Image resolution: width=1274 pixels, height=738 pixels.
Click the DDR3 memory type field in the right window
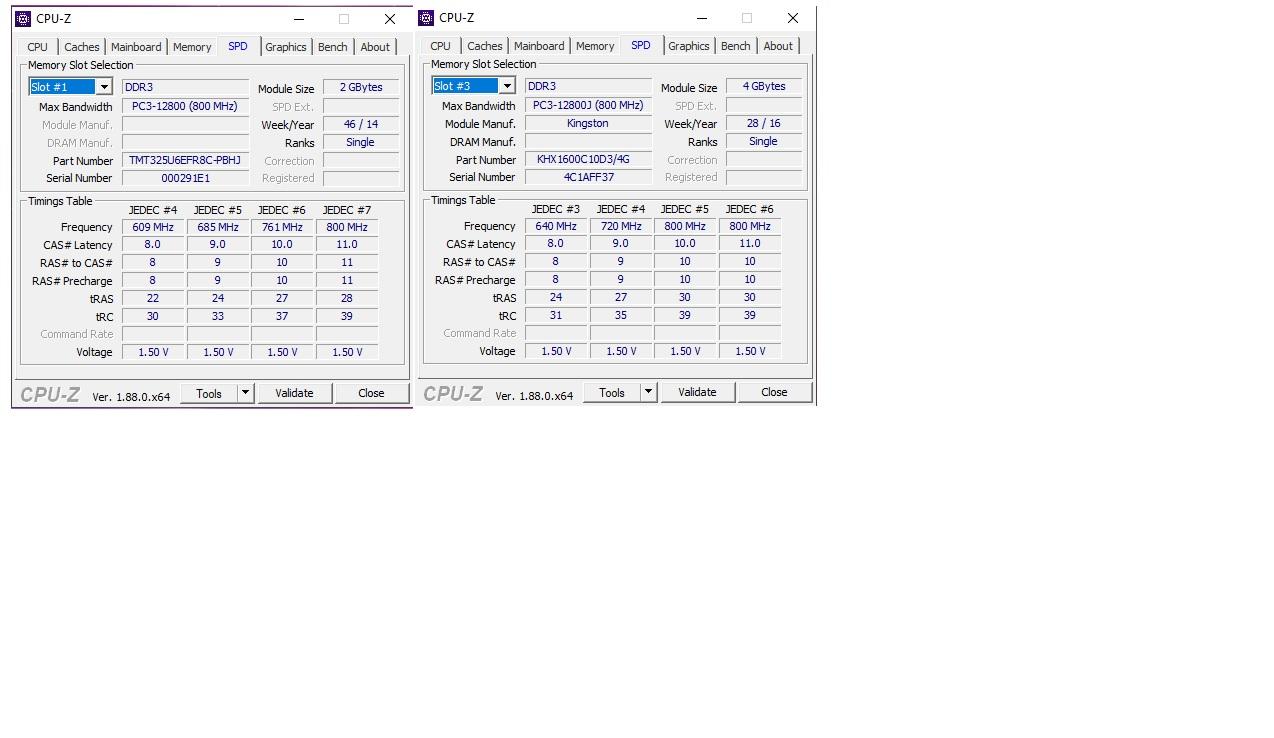pos(588,86)
